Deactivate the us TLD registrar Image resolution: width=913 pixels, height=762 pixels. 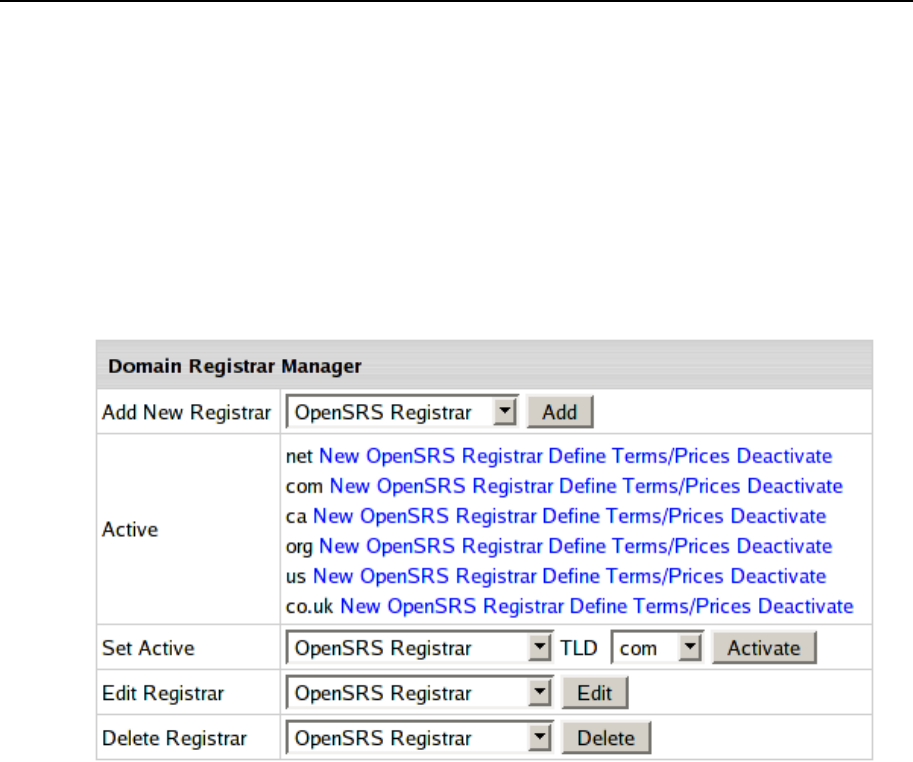click(778, 576)
